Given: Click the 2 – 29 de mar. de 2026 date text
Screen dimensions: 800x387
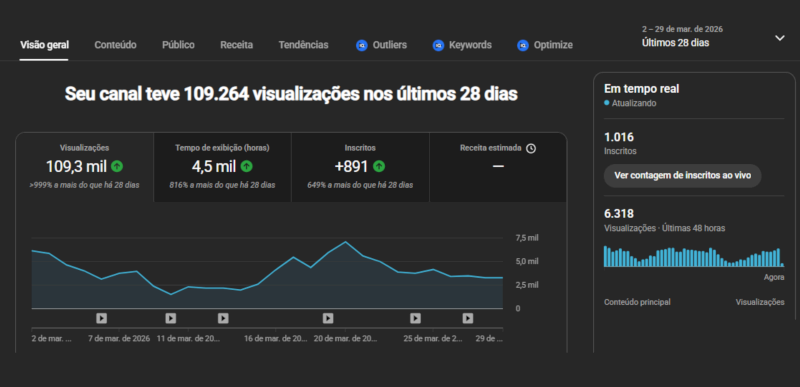Looking at the screenshot, I should click(682, 29).
